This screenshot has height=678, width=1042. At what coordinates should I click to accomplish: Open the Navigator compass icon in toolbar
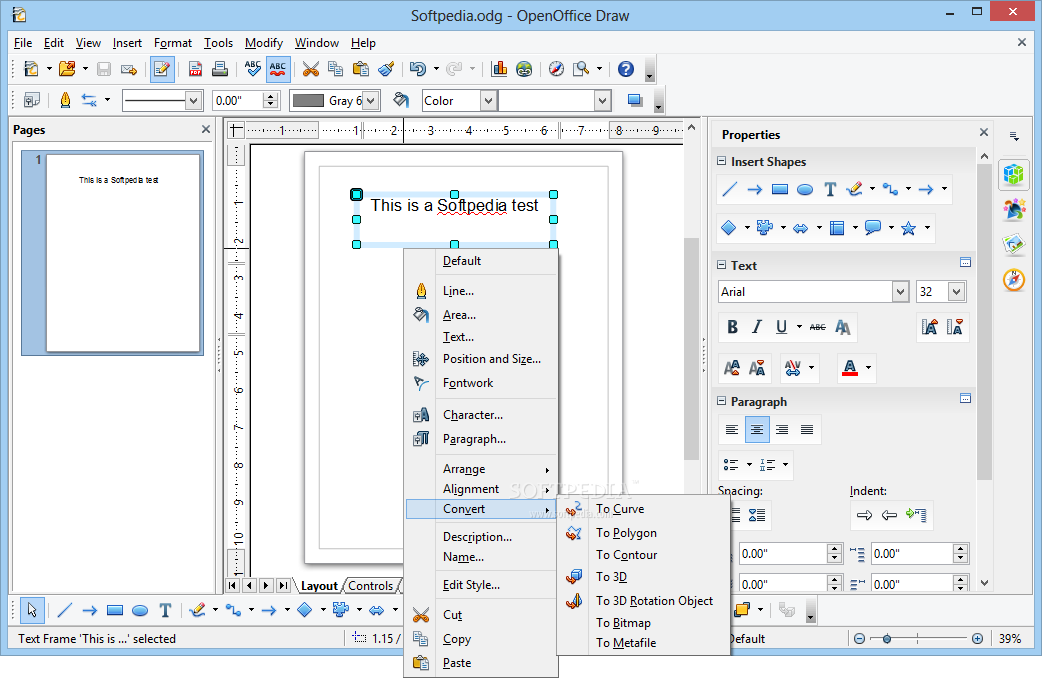tap(556, 69)
